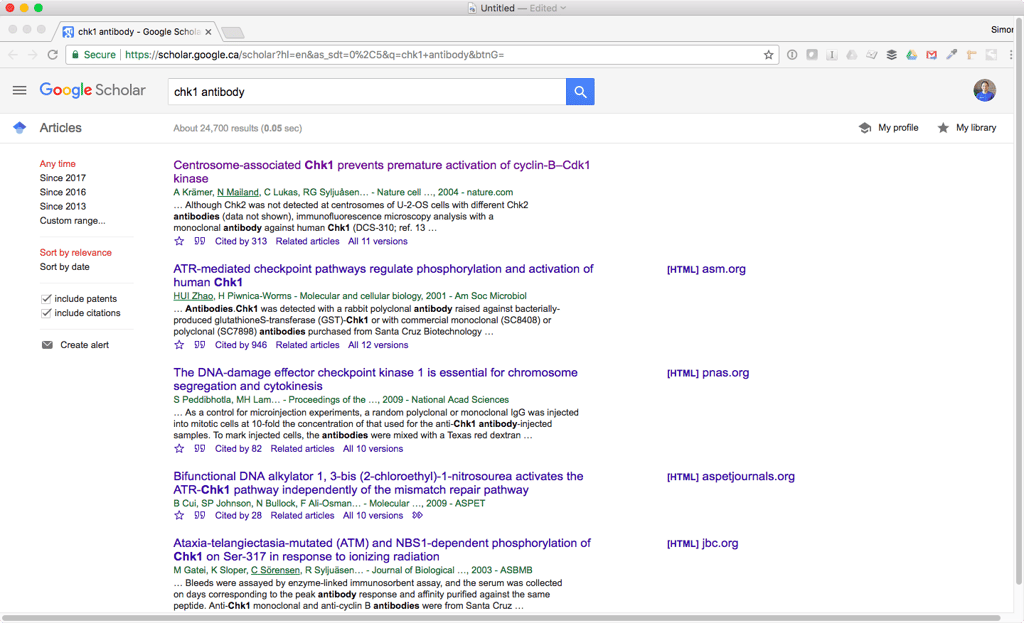Go forward using the browser forward arrow
The width and height of the screenshot is (1024, 623).
33,55
